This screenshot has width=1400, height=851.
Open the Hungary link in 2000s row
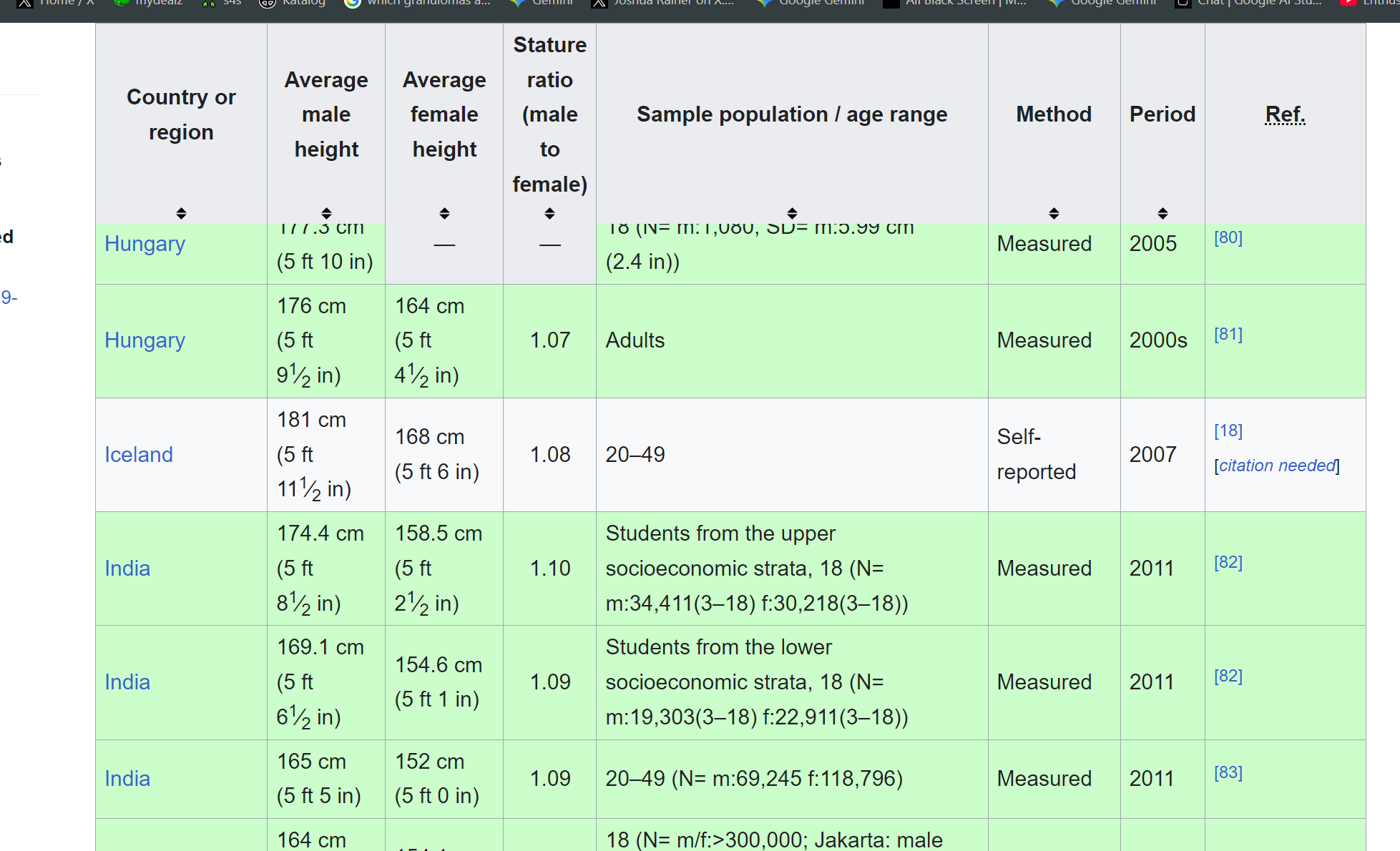(x=145, y=340)
